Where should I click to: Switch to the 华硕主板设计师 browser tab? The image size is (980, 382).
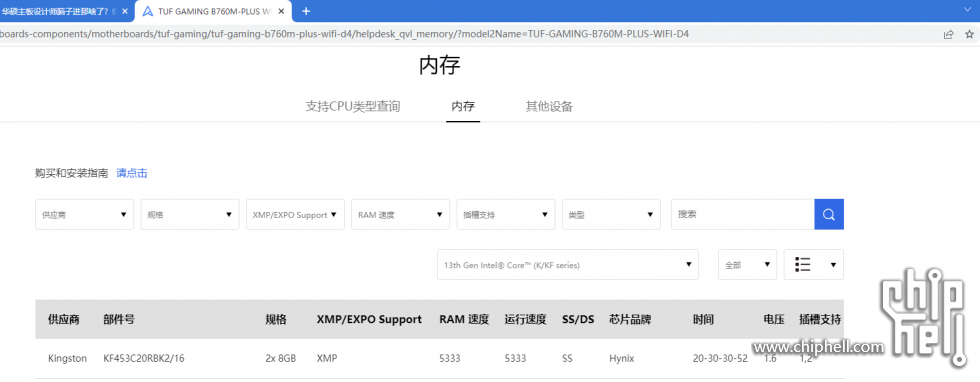click(66, 11)
